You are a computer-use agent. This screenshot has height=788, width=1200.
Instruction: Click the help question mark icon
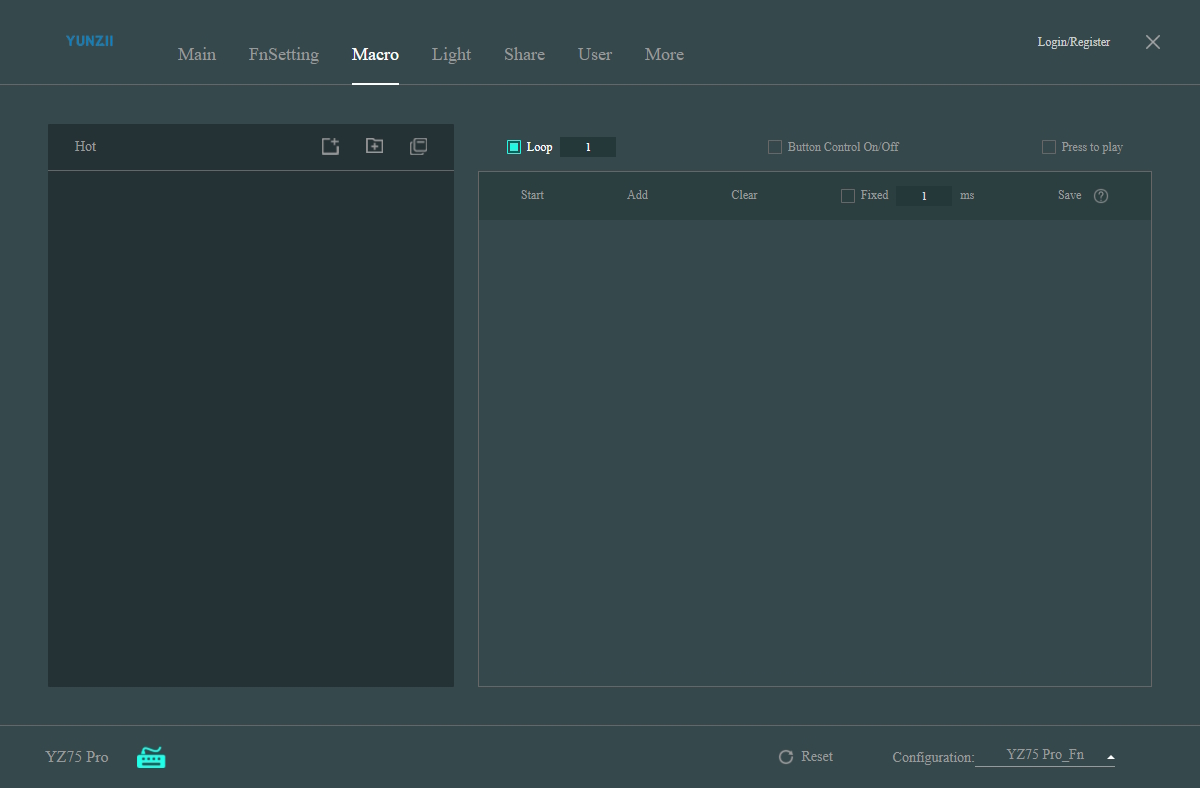pos(1101,196)
